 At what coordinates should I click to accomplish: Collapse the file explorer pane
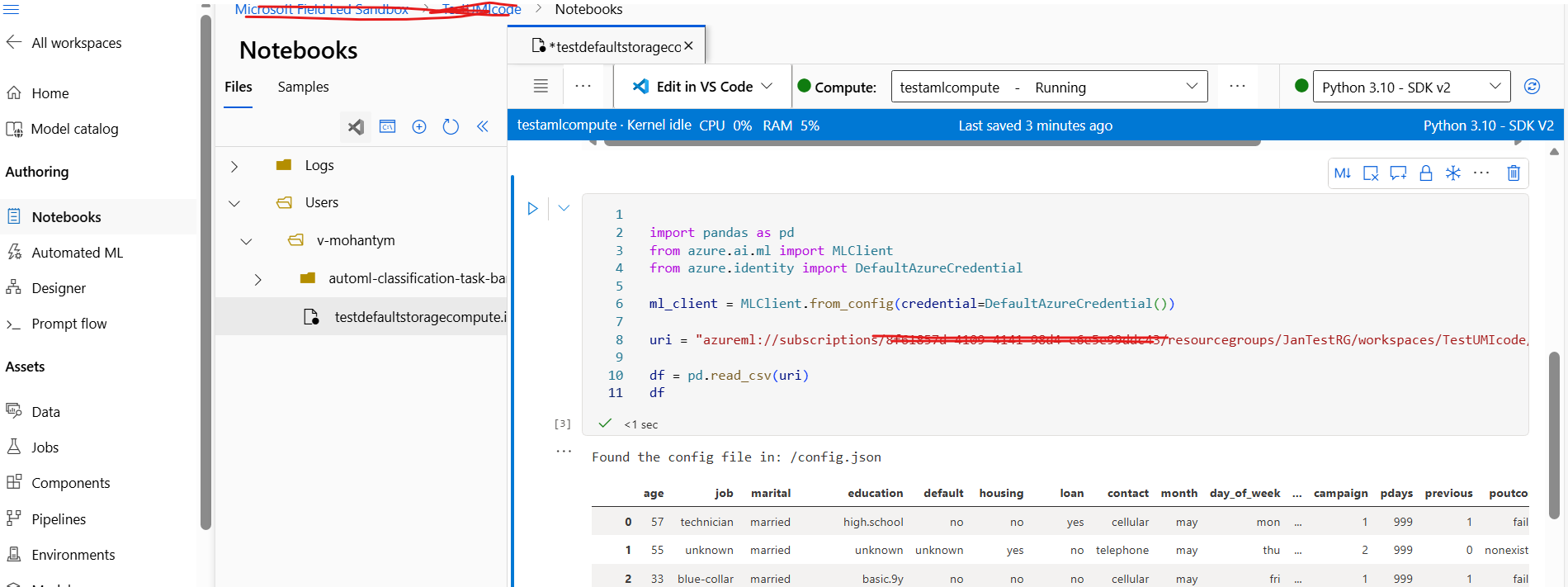(483, 126)
